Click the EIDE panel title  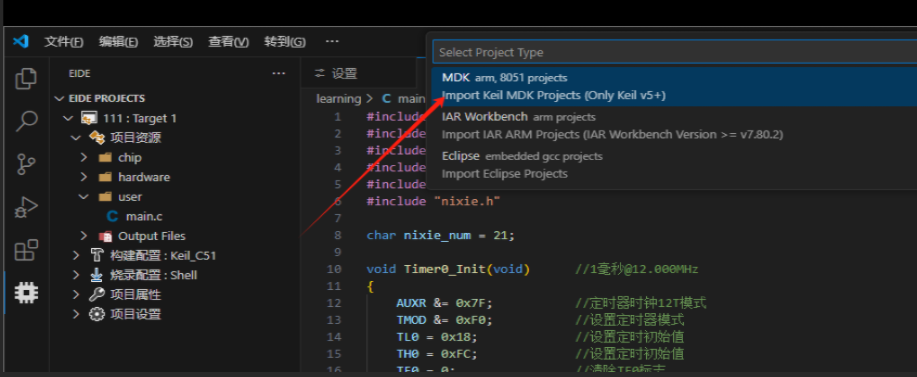pyautogui.click(x=80, y=74)
